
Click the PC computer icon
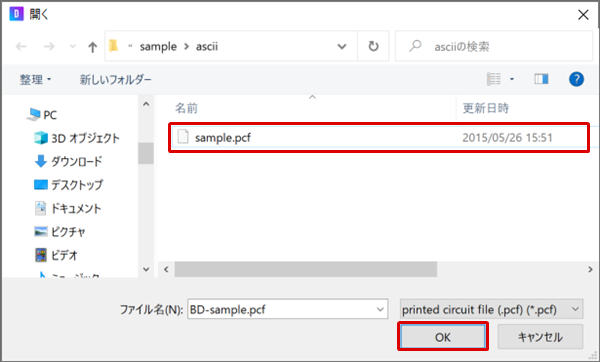coord(33,114)
